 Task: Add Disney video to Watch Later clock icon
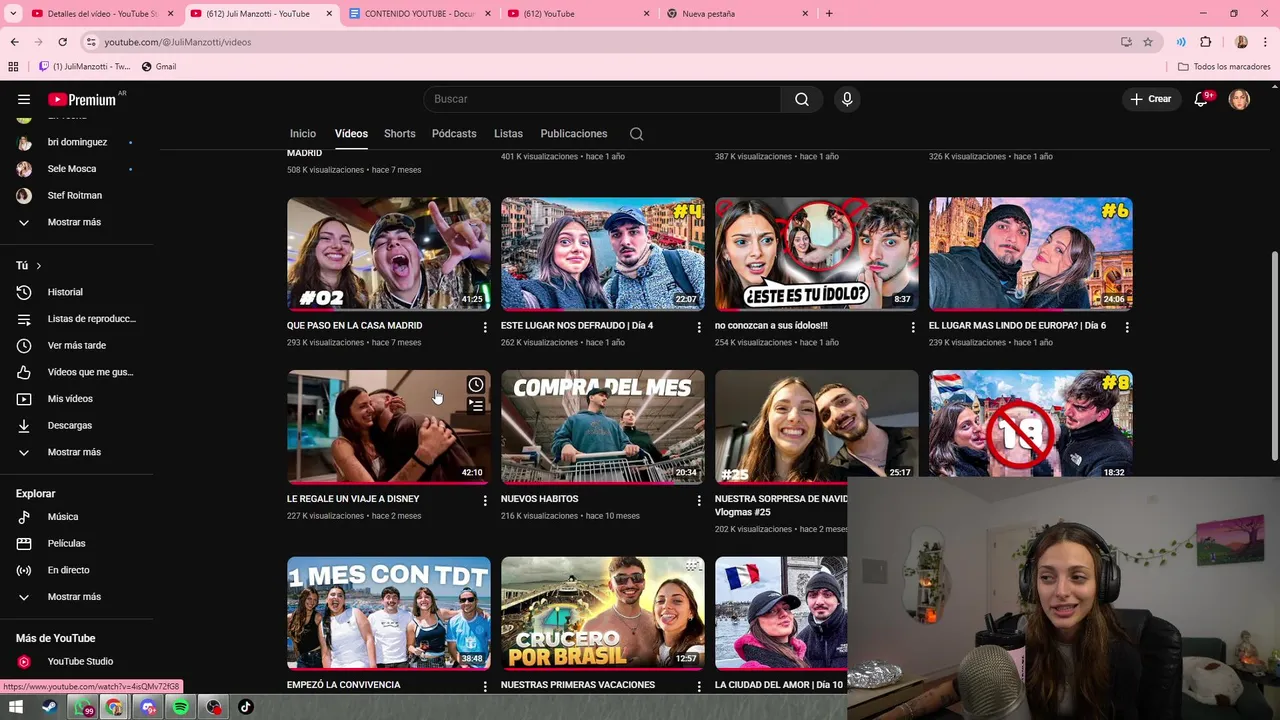click(x=476, y=385)
